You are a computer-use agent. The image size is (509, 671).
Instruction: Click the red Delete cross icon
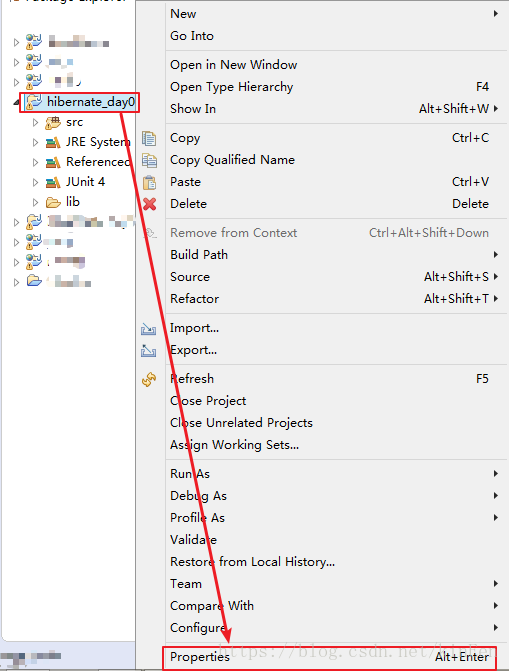pyautogui.click(x=149, y=204)
